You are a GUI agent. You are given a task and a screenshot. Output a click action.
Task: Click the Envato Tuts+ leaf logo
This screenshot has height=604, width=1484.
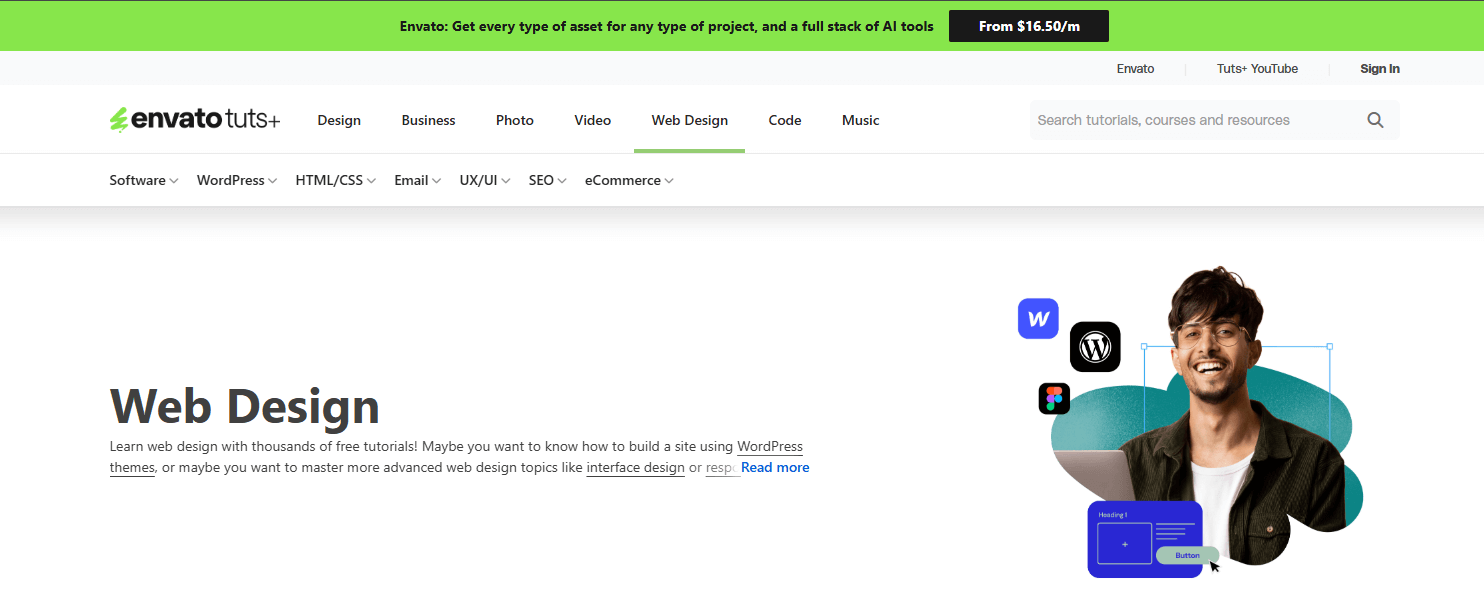pos(121,119)
